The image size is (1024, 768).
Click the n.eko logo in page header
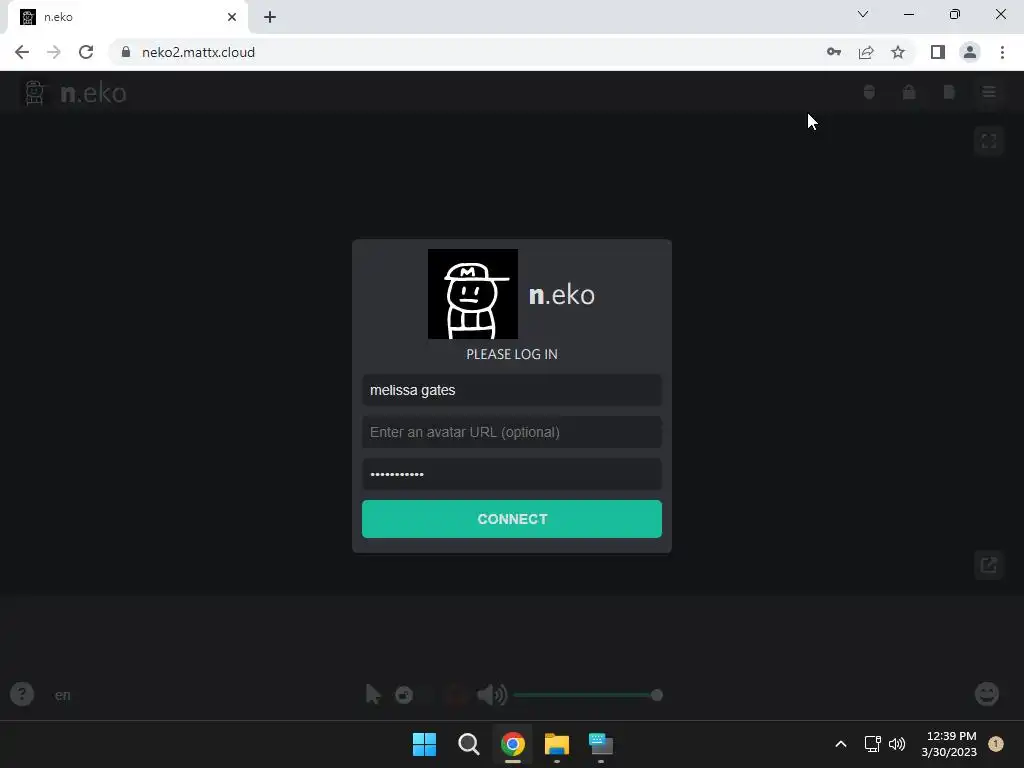point(75,93)
